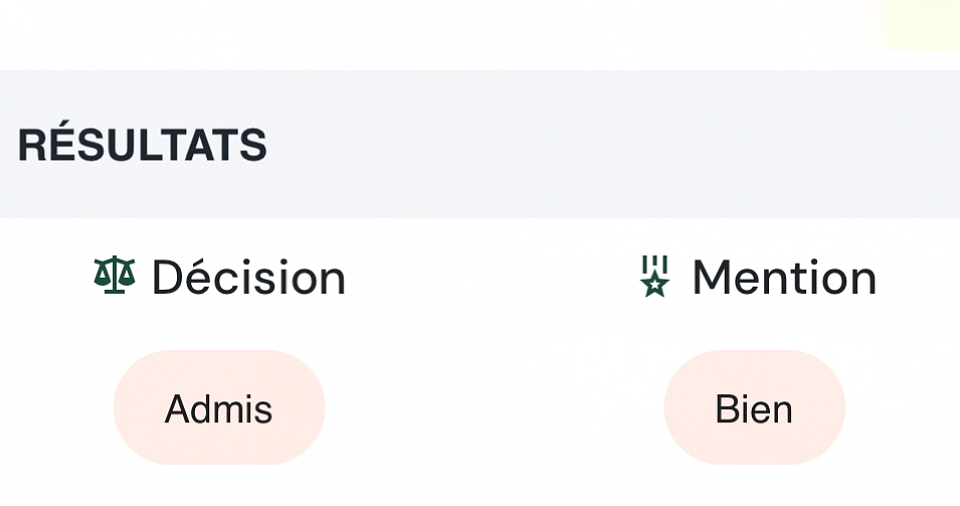
Task: Click the left pan of the scales icon
Action: pyautogui.click(x=101, y=278)
